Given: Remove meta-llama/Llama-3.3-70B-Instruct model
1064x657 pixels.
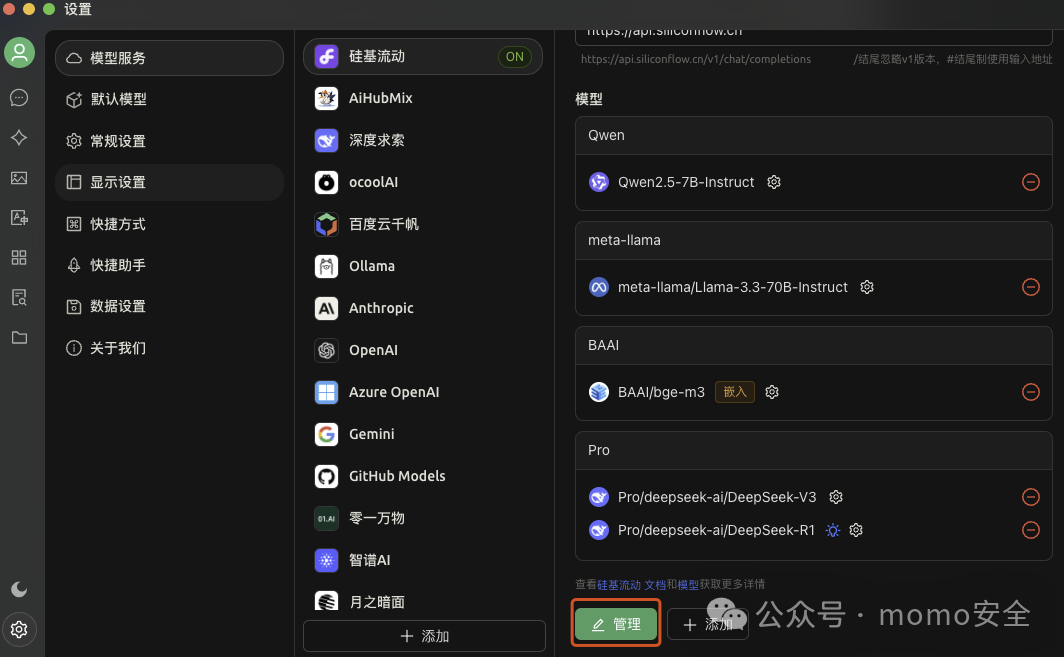Looking at the screenshot, I should click(1031, 287).
